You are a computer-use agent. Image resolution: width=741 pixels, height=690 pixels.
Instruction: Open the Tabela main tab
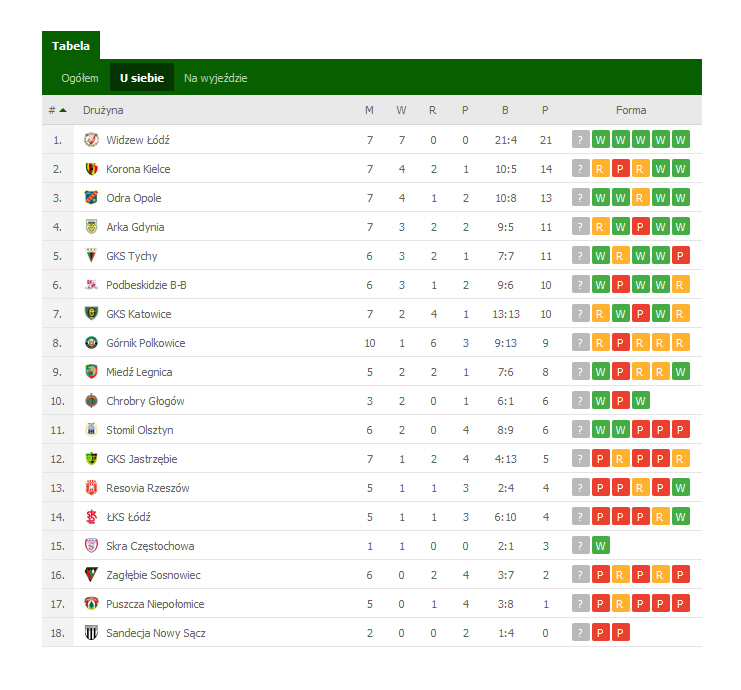coord(71,46)
